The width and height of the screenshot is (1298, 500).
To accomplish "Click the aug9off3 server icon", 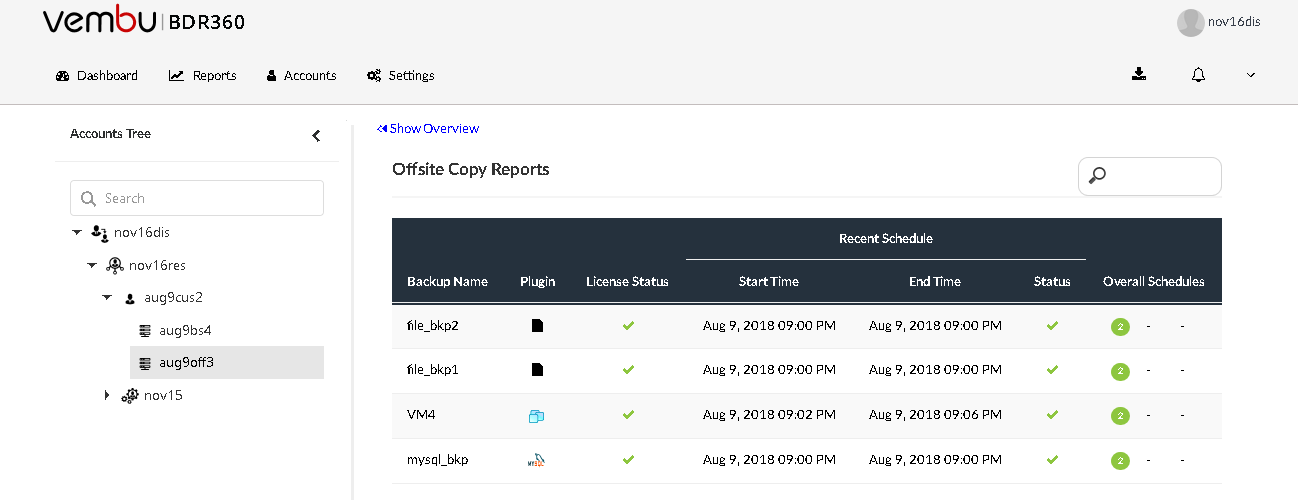I will tap(145, 362).
